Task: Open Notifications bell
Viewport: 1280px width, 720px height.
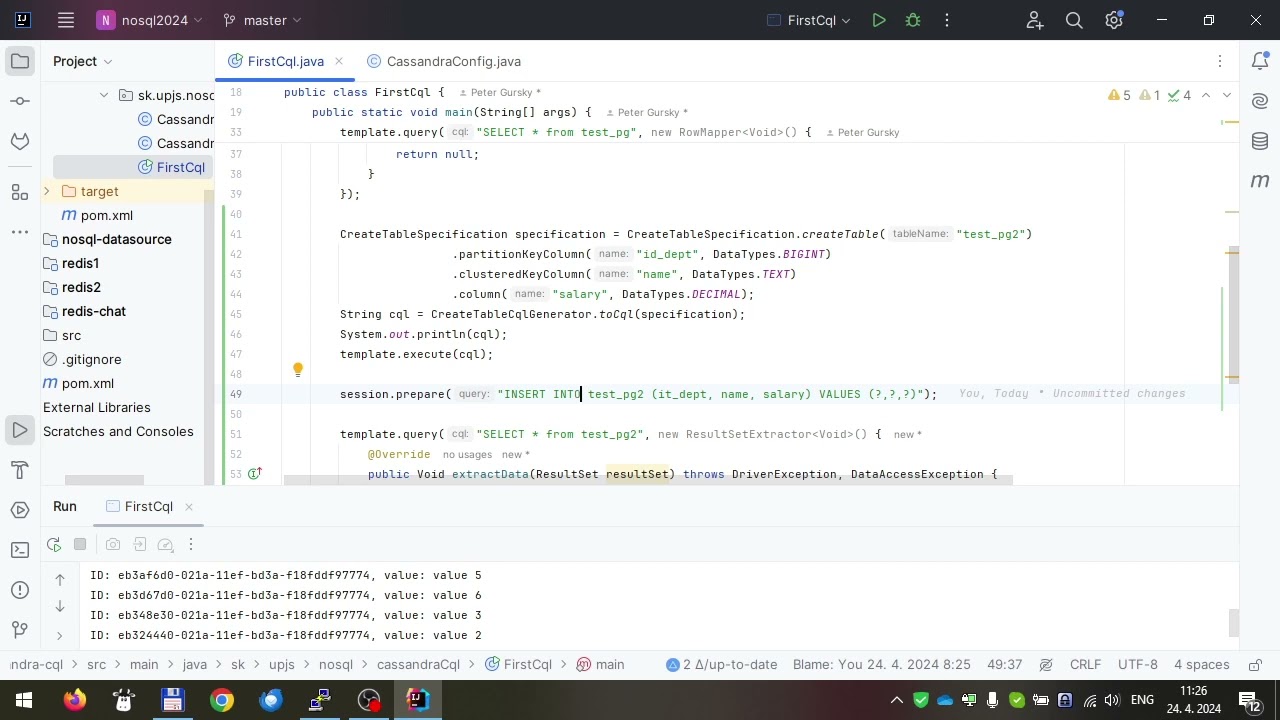Action: coord(1260,61)
